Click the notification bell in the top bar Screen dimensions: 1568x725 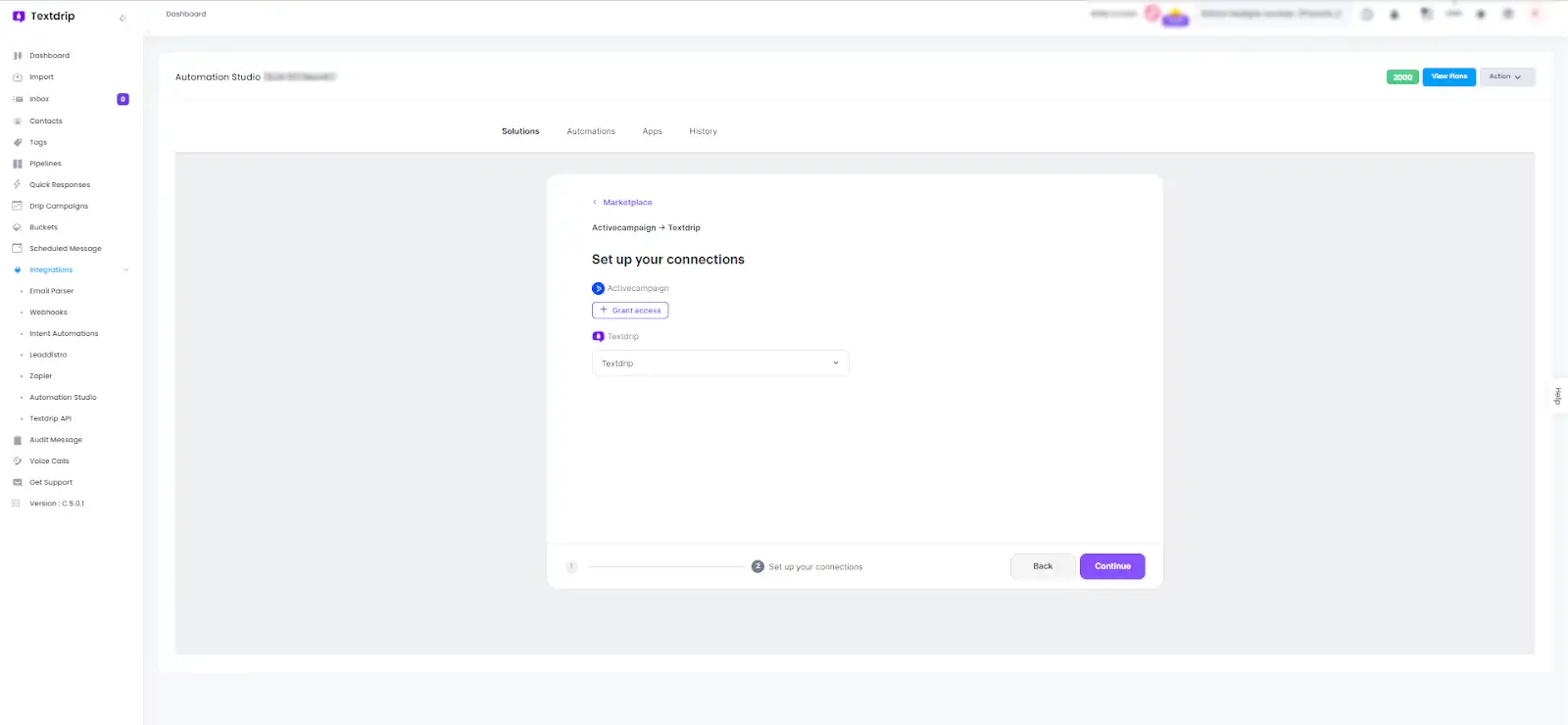[x=1395, y=15]
